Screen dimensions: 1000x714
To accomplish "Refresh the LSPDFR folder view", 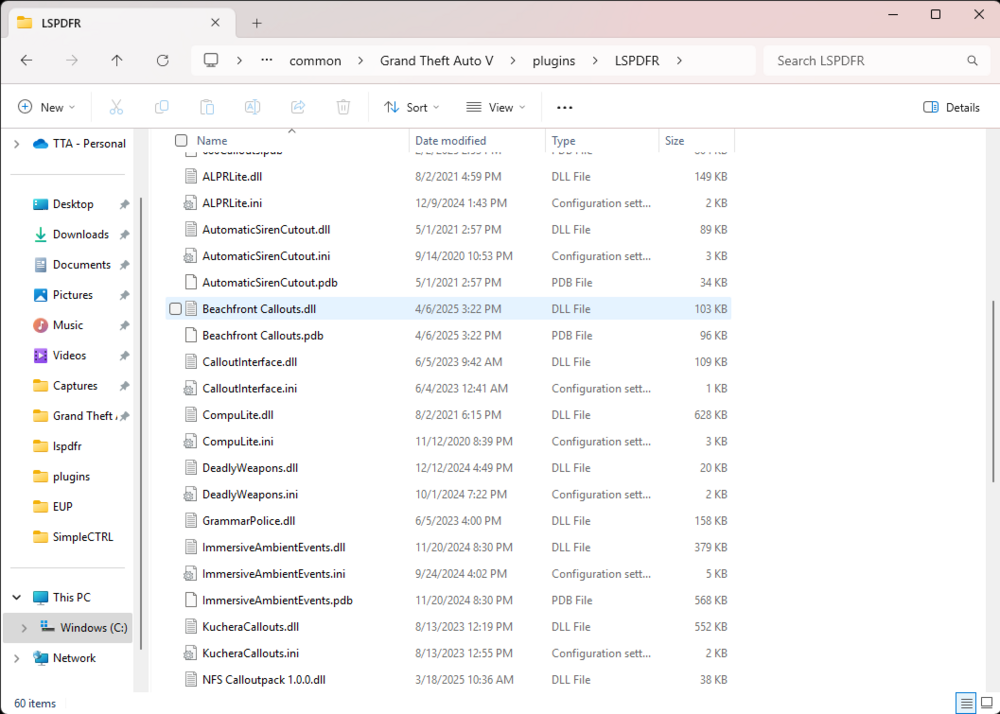I will click(x=162, y=60).
